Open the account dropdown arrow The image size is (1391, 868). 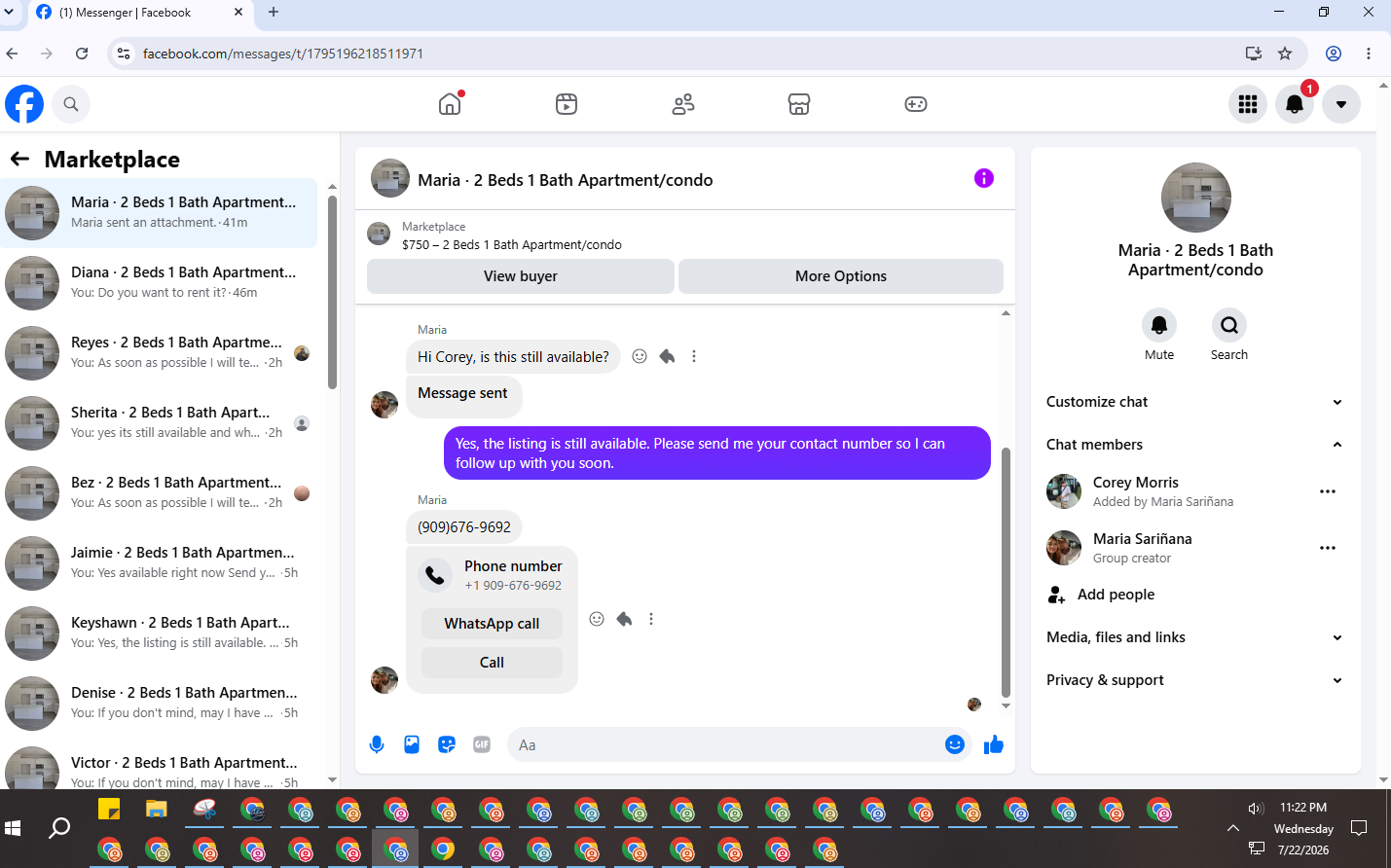point(1341,104)
